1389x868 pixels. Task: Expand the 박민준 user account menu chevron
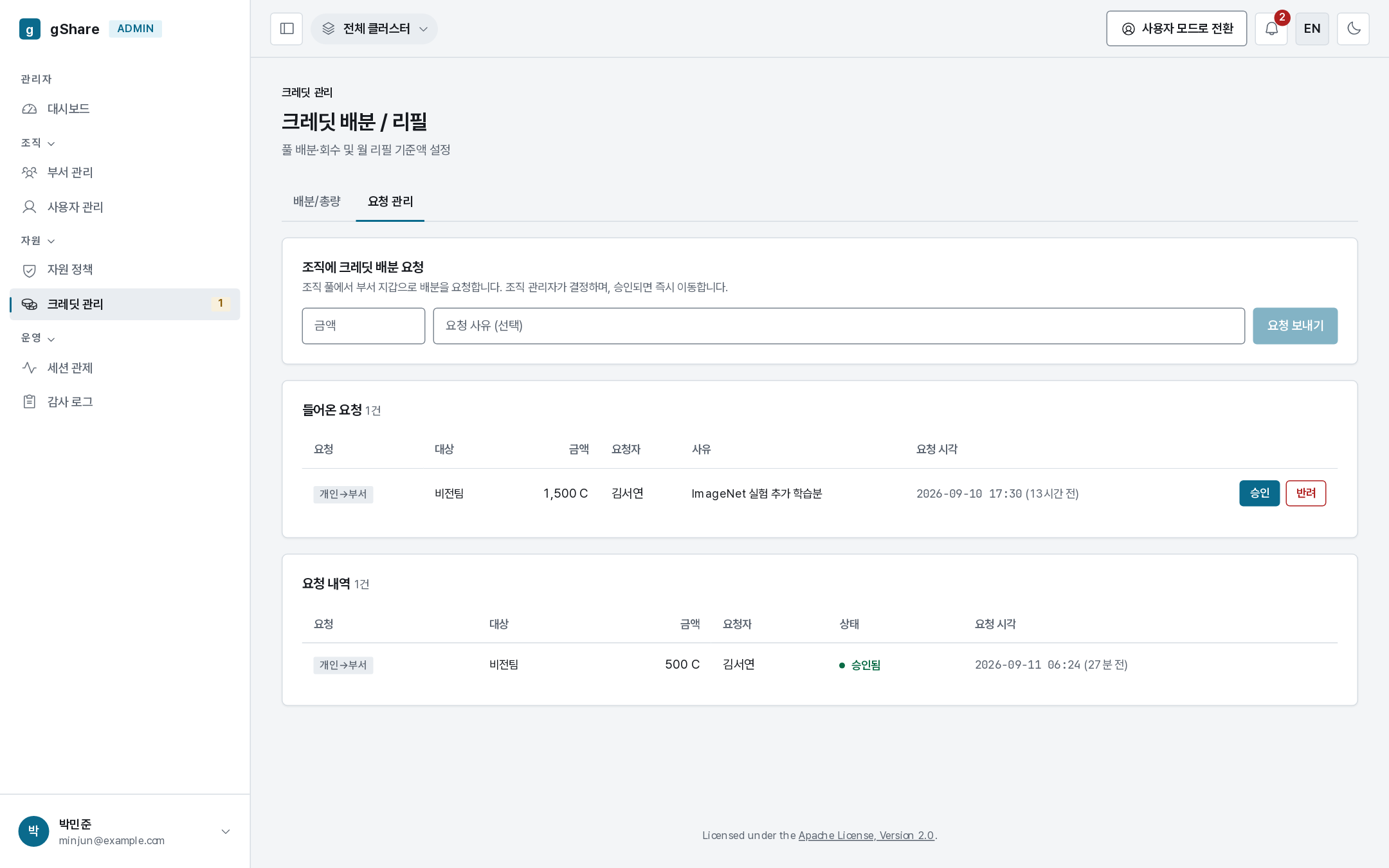click(x=226, y=831)
